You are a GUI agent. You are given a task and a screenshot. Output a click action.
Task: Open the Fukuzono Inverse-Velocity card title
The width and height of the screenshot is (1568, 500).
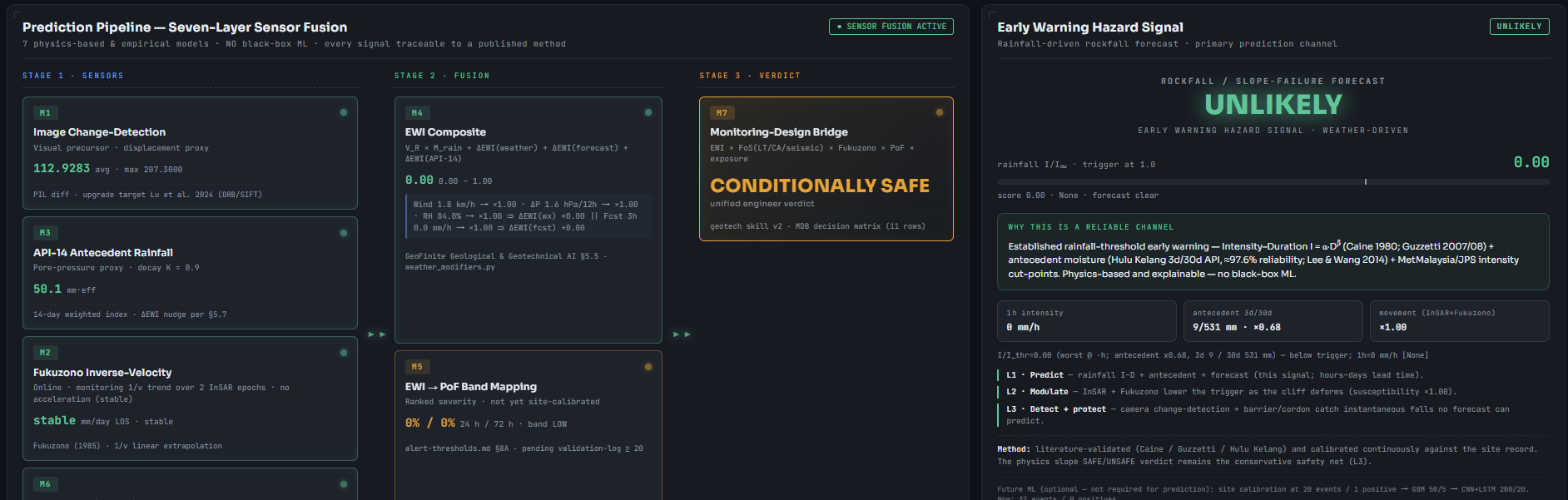click(x=102, y=373)
